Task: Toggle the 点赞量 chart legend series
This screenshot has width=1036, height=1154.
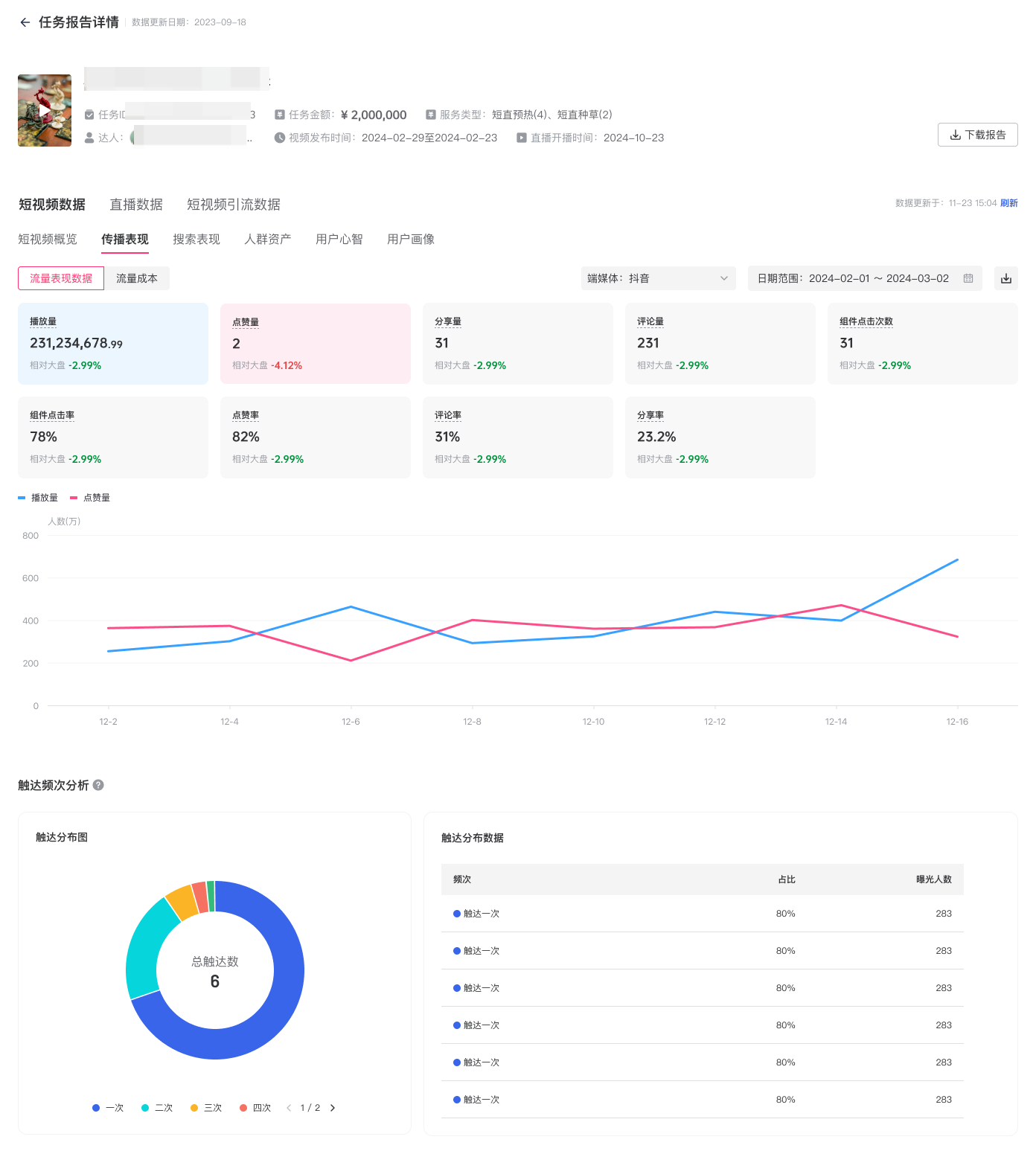Action: (x=91, y=498)
